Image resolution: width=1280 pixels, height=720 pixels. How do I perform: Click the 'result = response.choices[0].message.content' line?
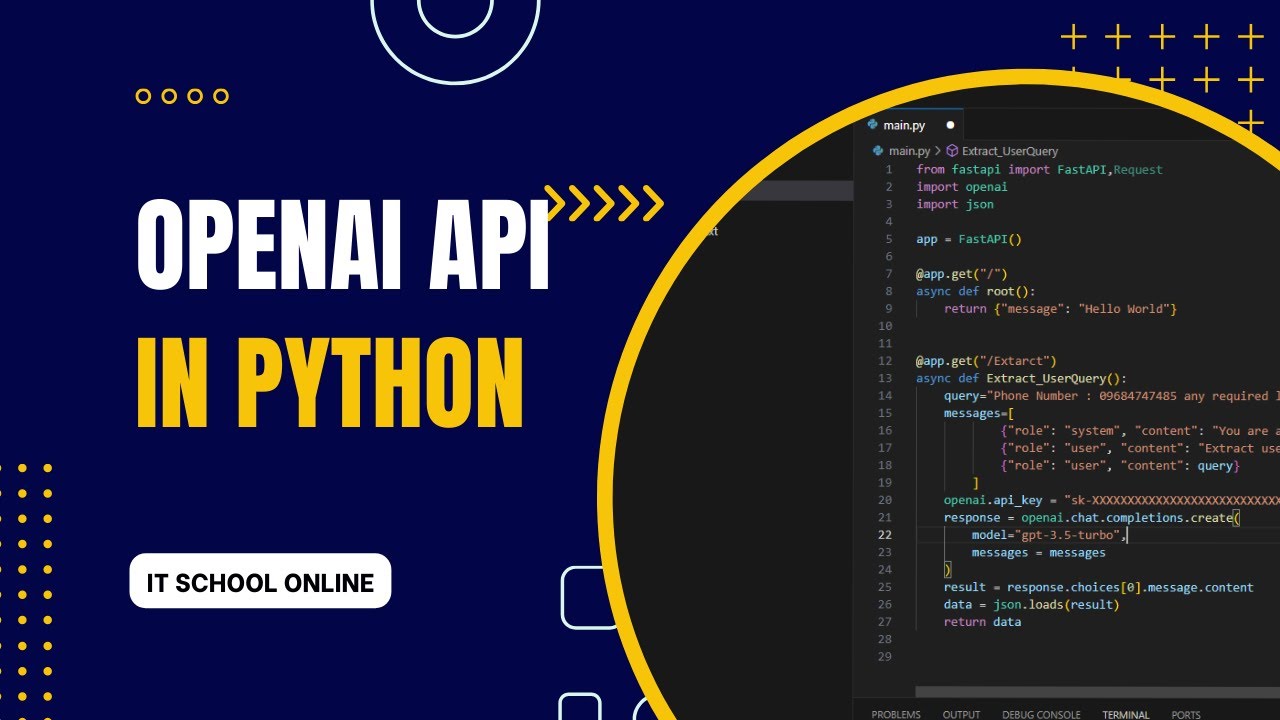[1099, 587]
